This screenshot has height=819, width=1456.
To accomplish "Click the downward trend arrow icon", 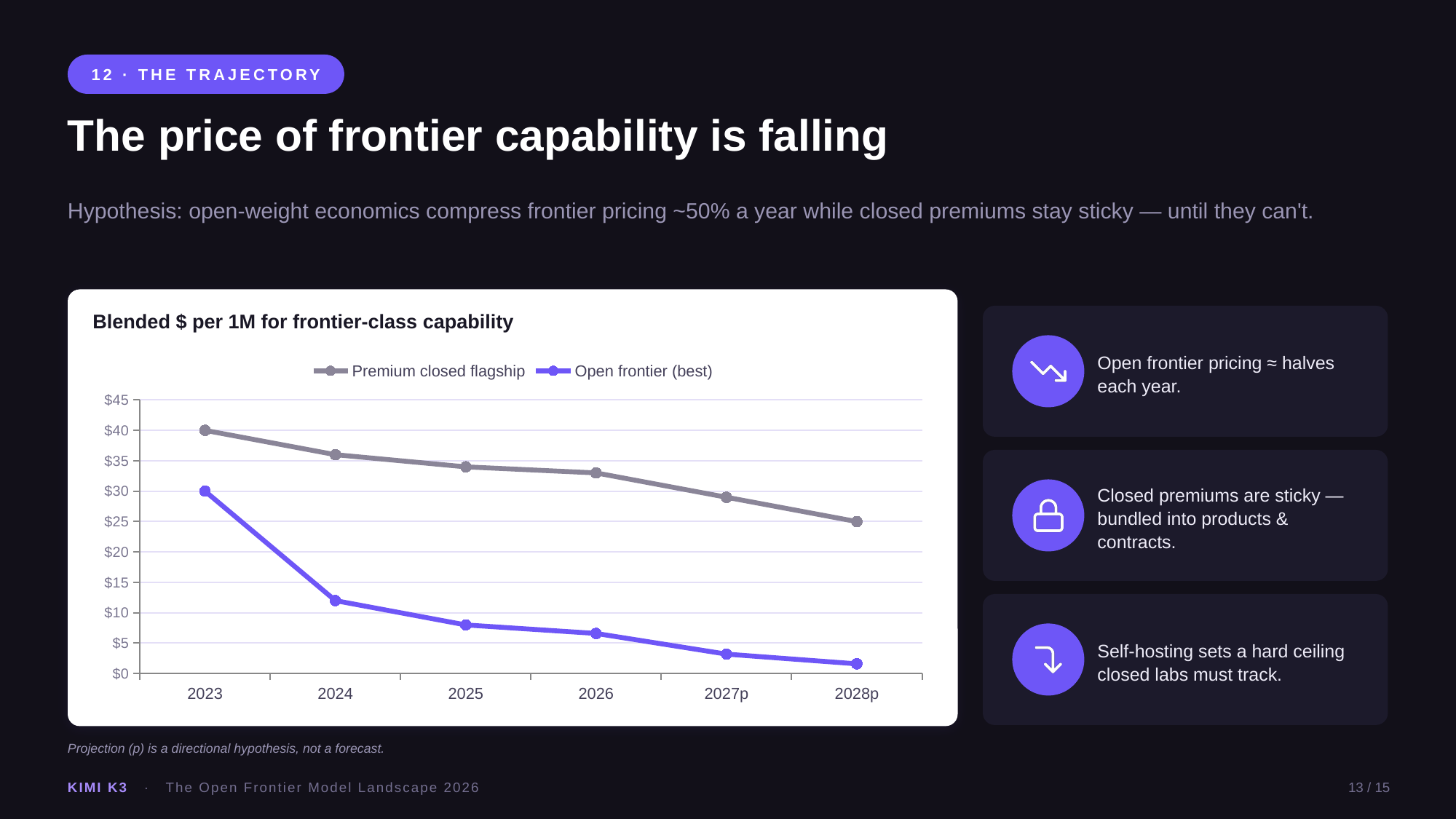I will (x=1048, y=371).
